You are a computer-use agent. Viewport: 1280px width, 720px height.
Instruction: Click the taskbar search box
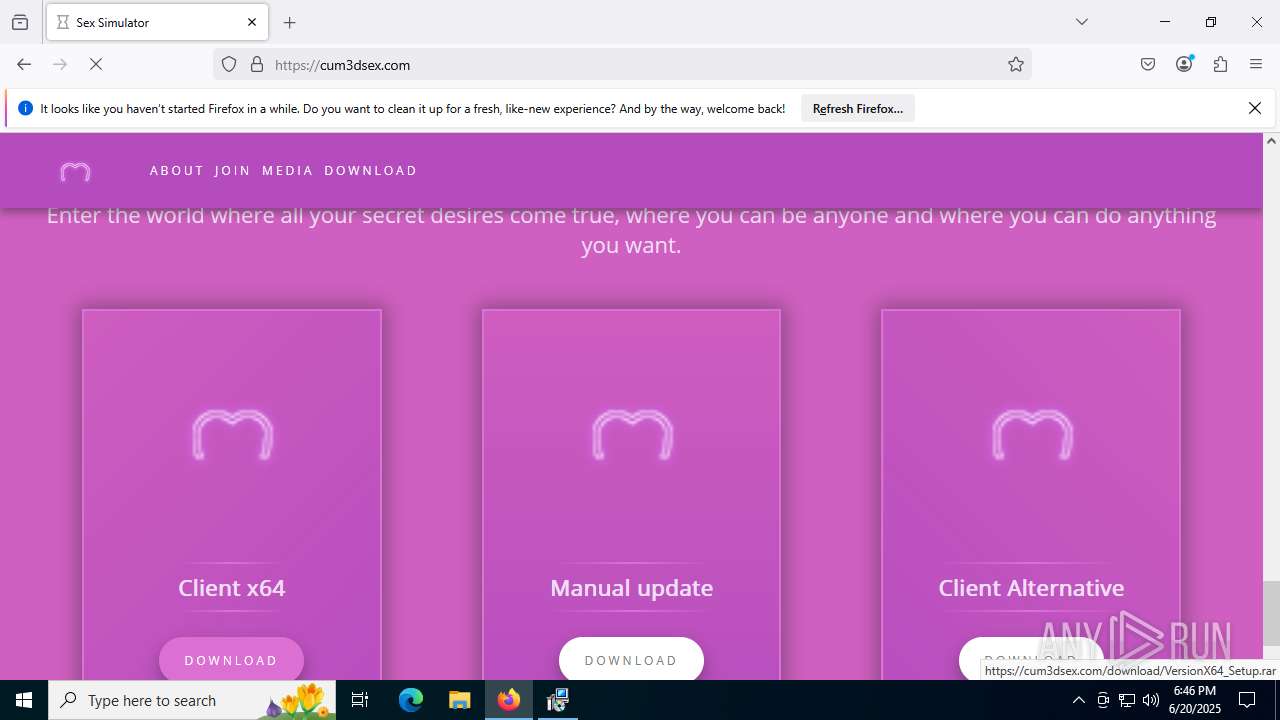click(x=194, y=700)
